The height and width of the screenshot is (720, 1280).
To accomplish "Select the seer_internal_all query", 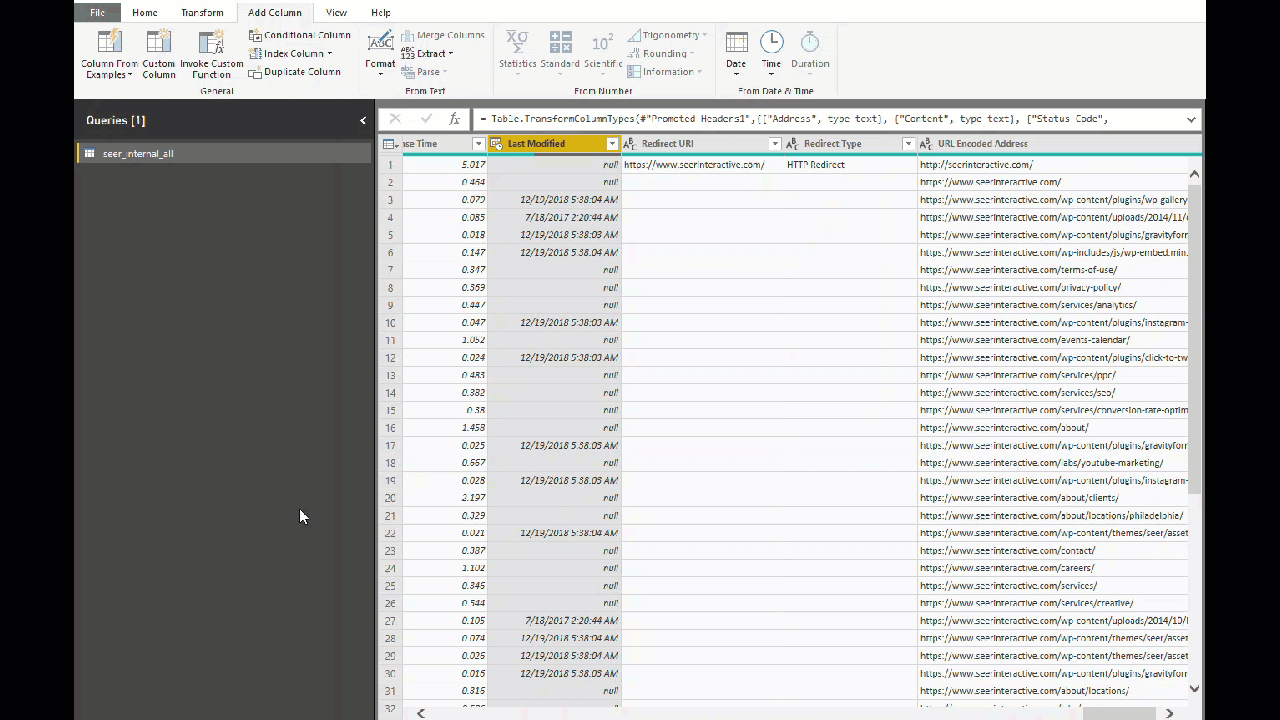I will coord(138,154).
